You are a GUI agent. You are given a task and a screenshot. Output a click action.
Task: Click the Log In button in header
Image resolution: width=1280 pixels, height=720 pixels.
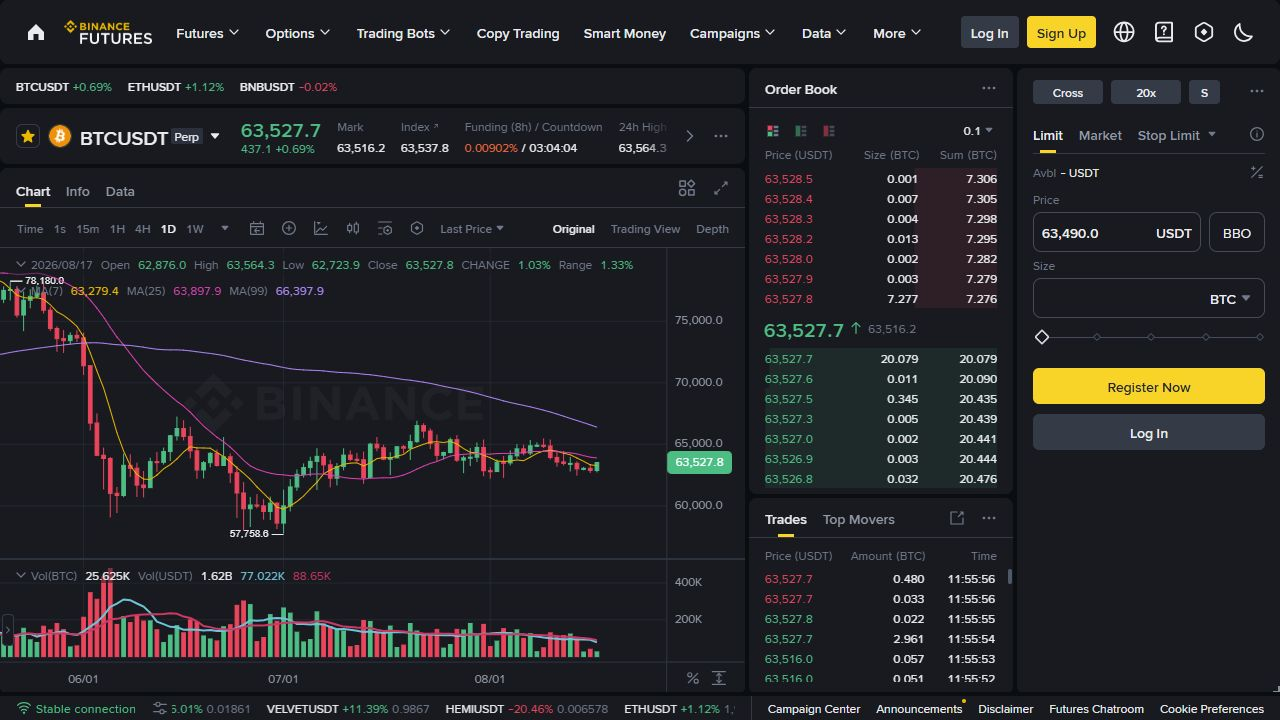(x=990, y=32)
